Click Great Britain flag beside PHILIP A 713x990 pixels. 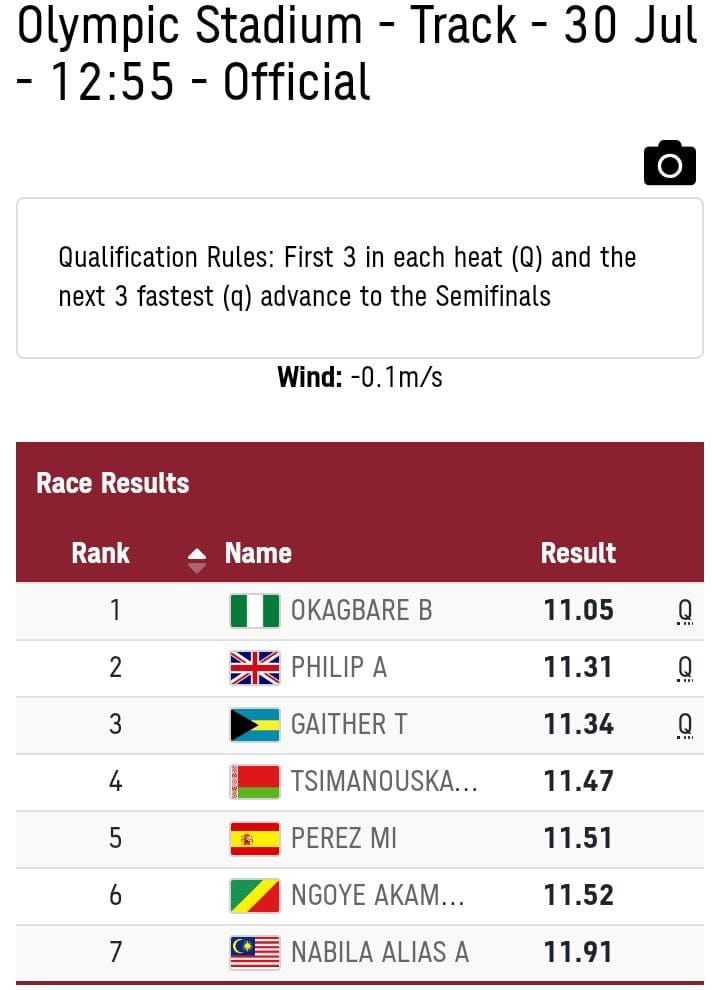click(x=255, y=668)
